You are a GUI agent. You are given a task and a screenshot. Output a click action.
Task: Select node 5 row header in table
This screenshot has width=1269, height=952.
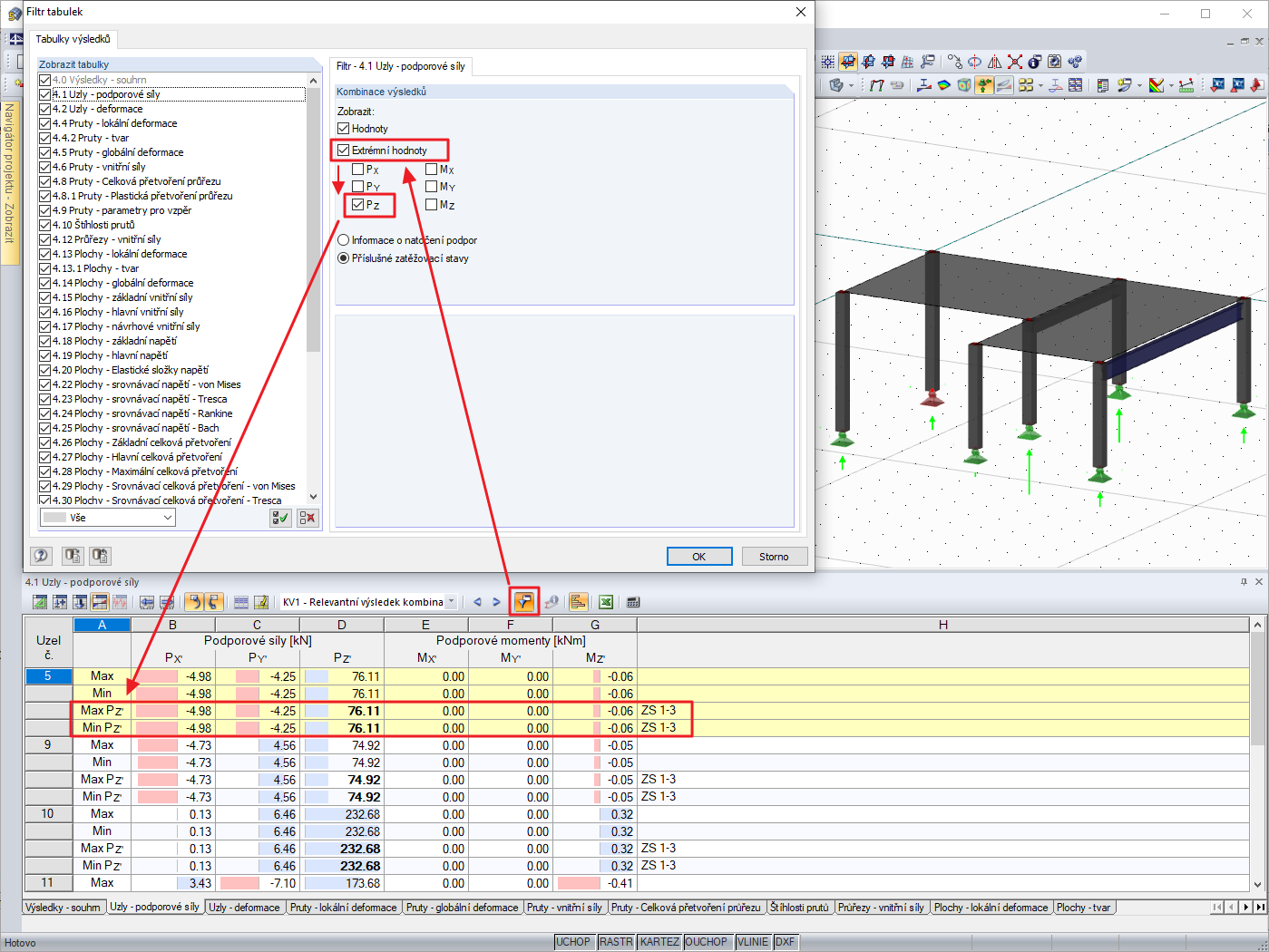pyautogui.click(x=48, y=676)
